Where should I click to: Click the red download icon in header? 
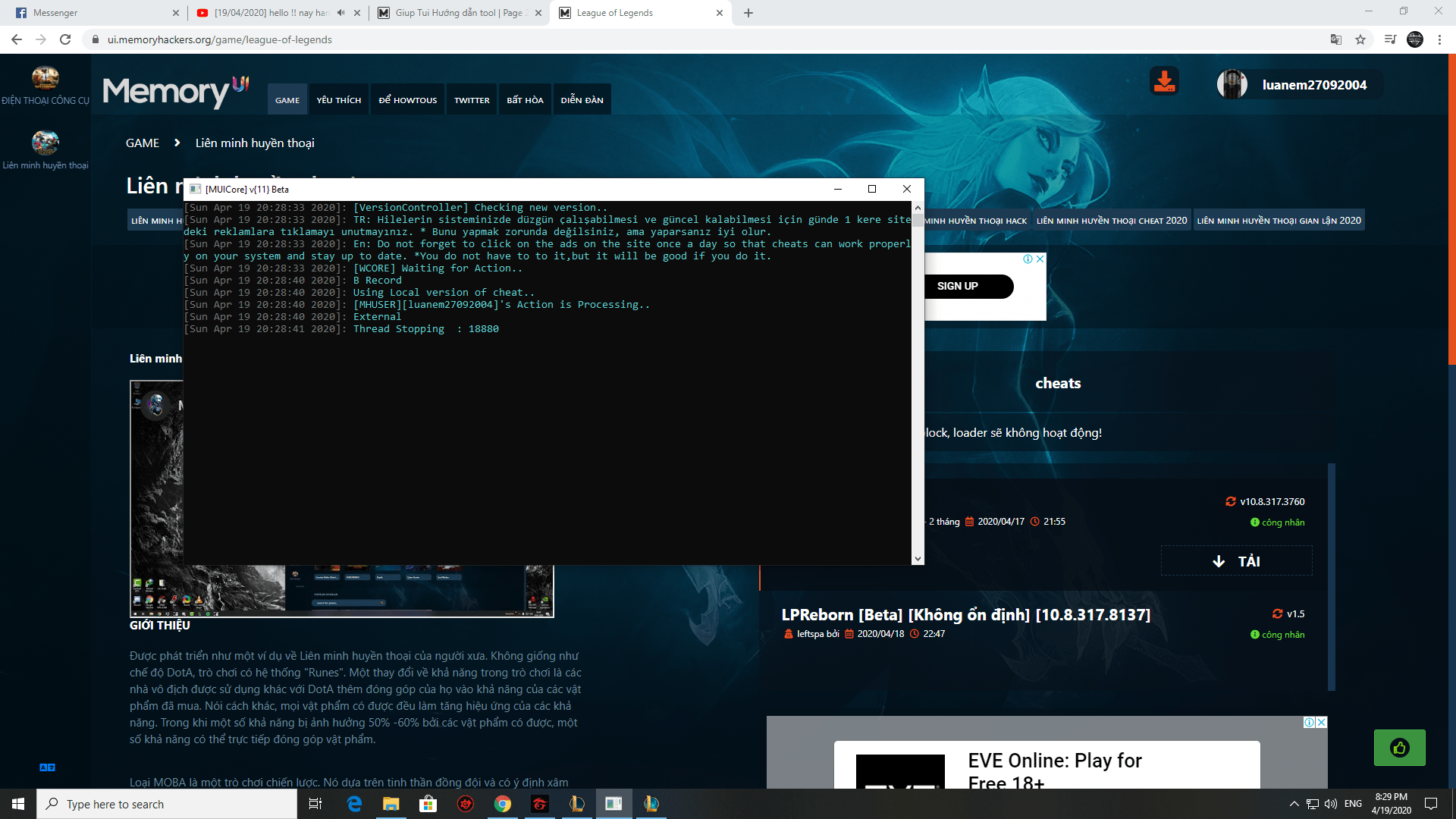pyautogui.click(x=1164, y=81)
